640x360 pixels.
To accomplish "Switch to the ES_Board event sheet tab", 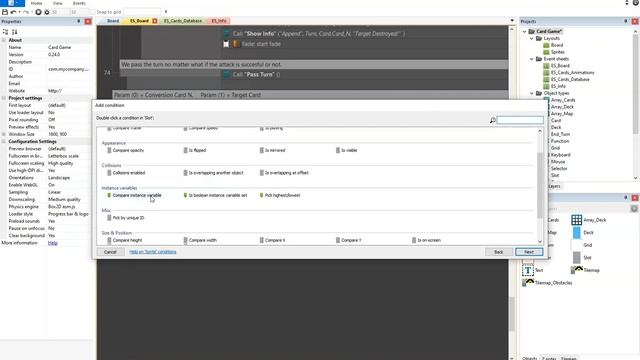I will point(140,21).
